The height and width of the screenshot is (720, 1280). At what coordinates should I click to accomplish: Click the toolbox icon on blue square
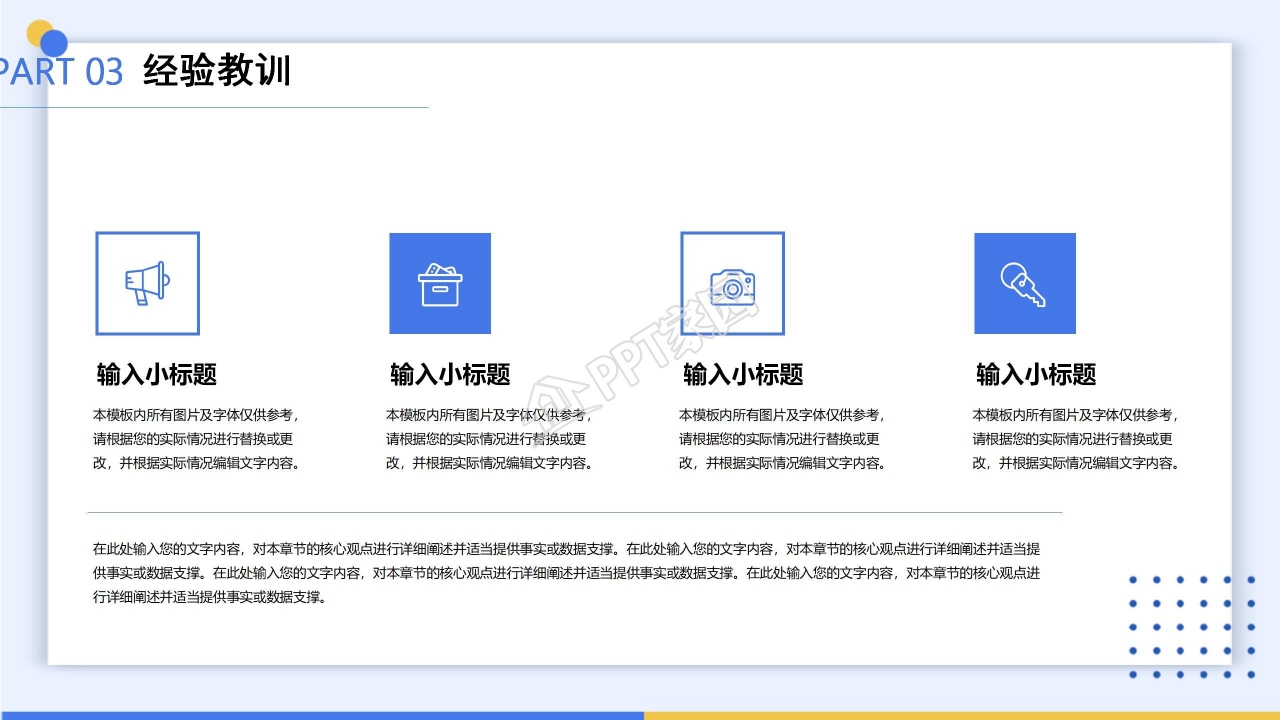[440, 283]
